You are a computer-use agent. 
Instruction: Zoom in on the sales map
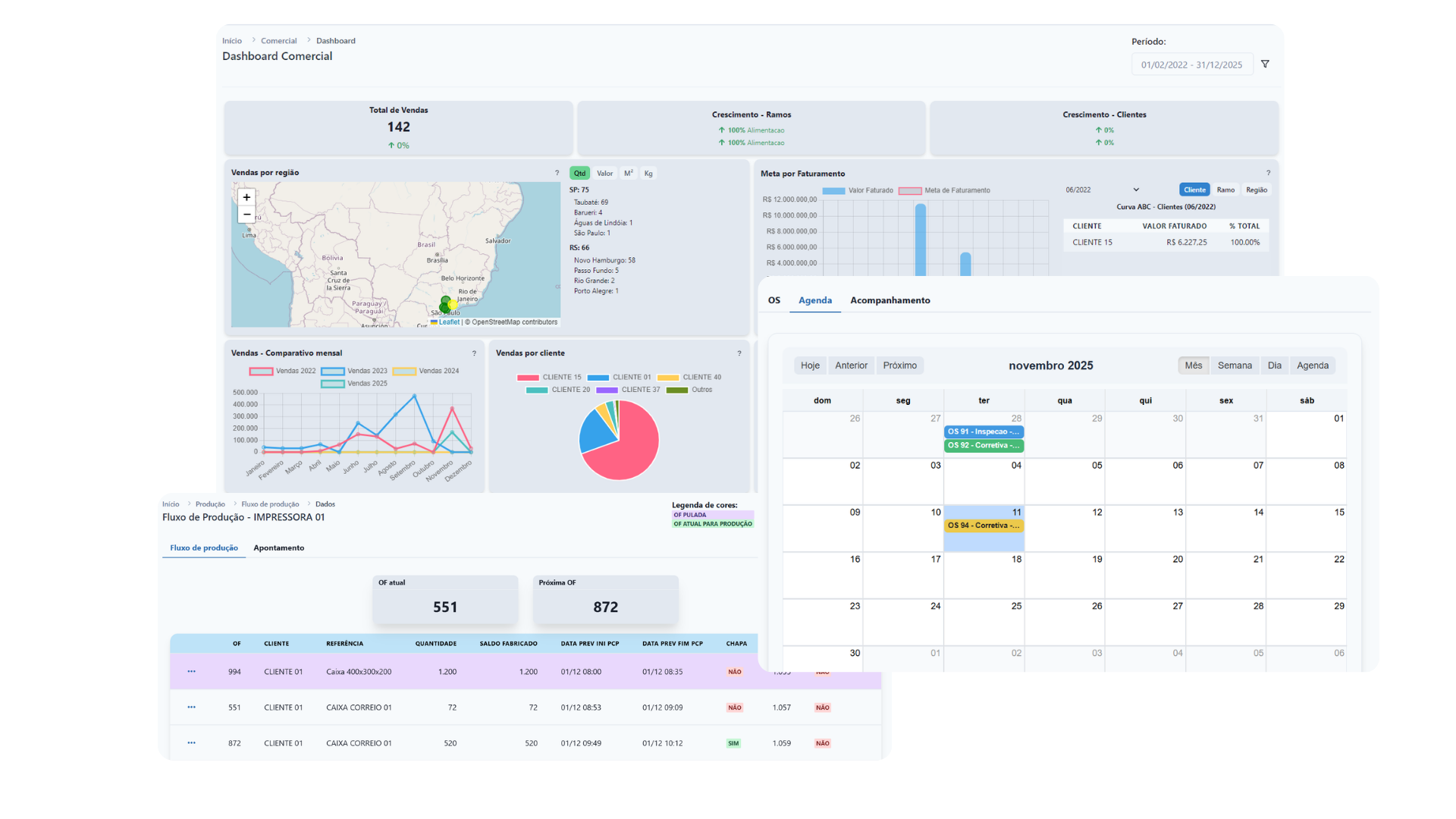click(246, 197)
